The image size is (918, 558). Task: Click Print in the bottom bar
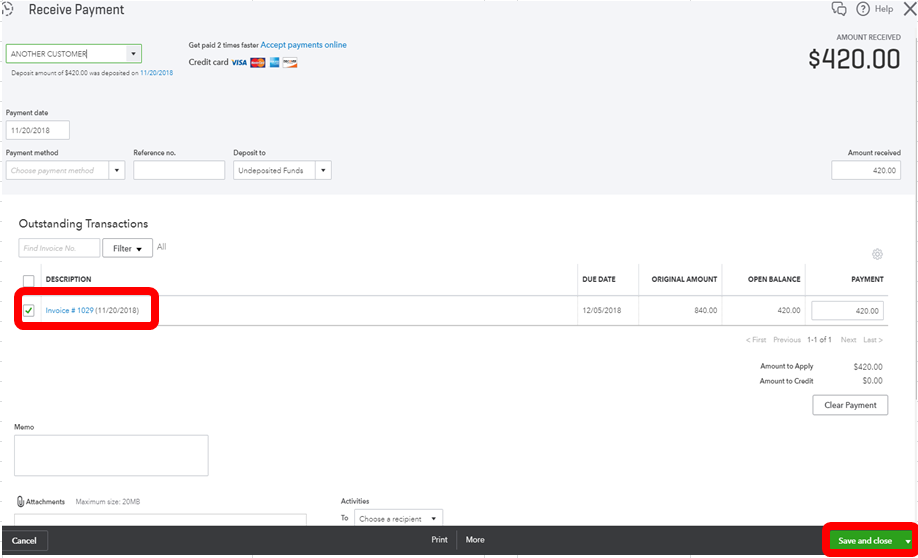tap(439, 540)
